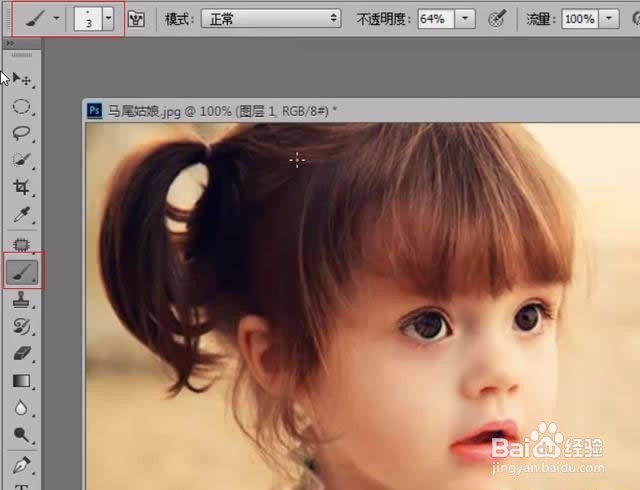Select the Brush tool in toolbox
640x490 pixels.
pos(22,271)
